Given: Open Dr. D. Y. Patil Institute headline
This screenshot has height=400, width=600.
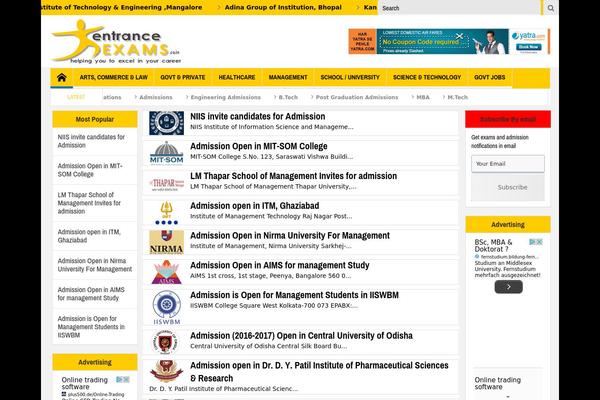Looking at the screenshot, I should pyautogui.click(x=319, y=372).
